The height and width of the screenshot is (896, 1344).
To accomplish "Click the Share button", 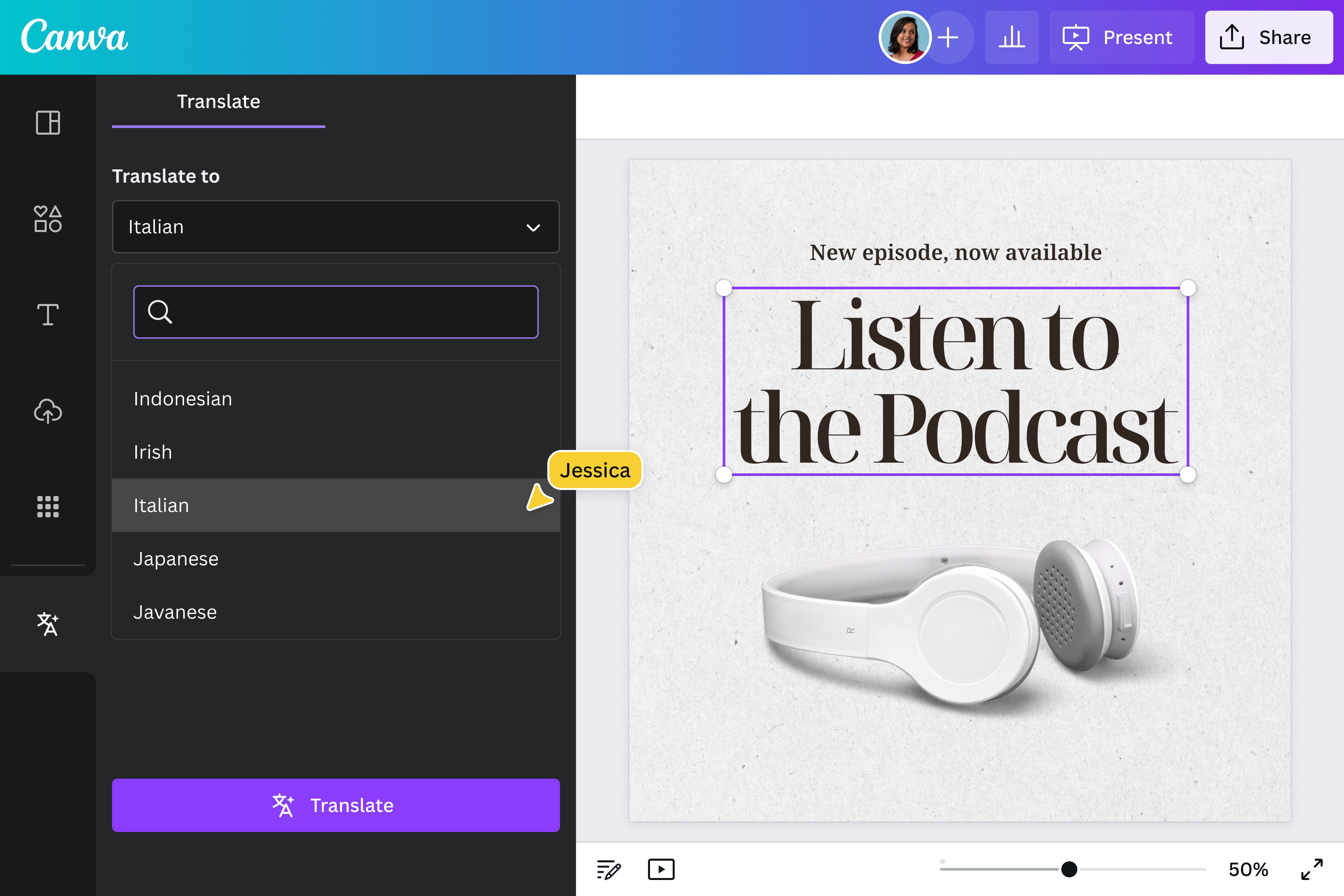I will tap(1269, 37).
